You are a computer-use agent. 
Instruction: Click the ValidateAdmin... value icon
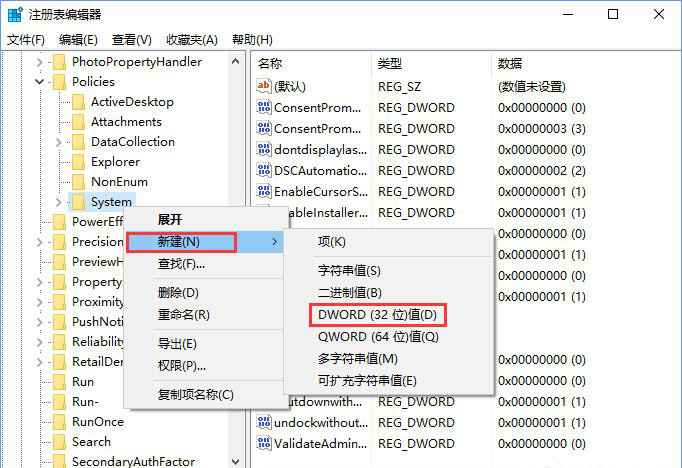[264, 444]
